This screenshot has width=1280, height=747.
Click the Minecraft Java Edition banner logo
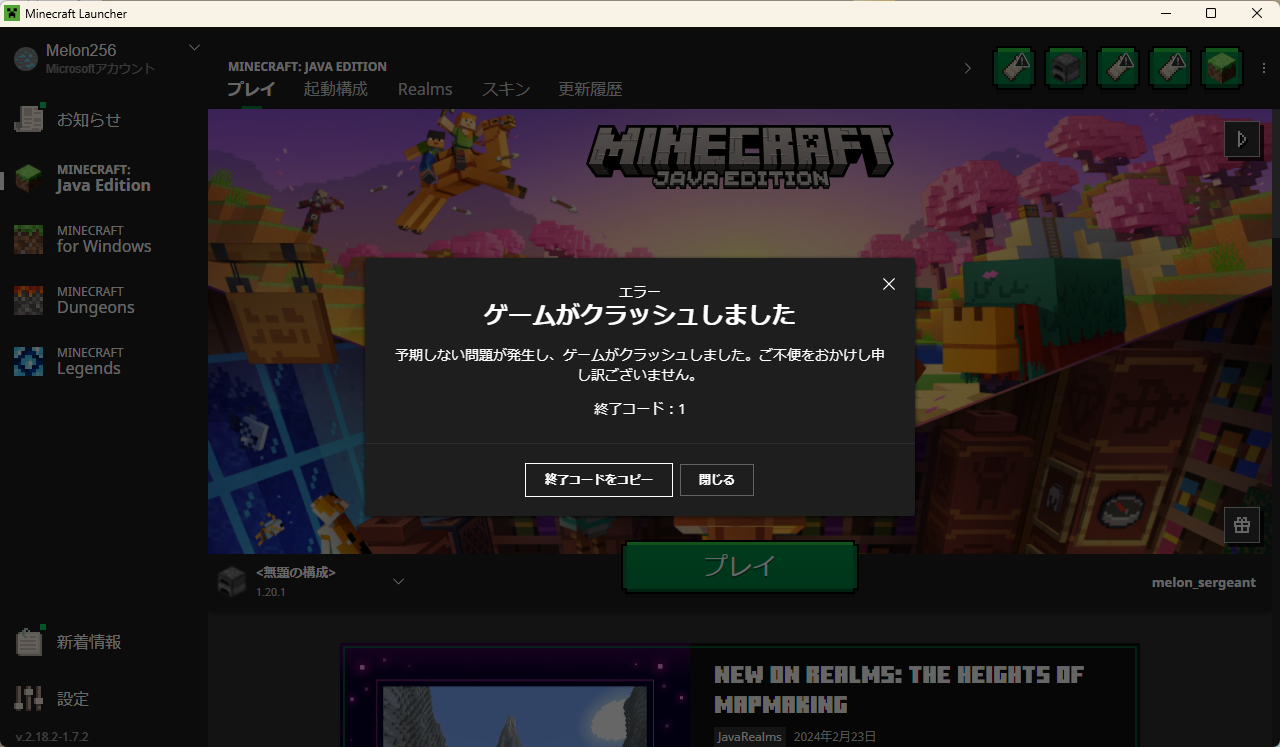740,156
